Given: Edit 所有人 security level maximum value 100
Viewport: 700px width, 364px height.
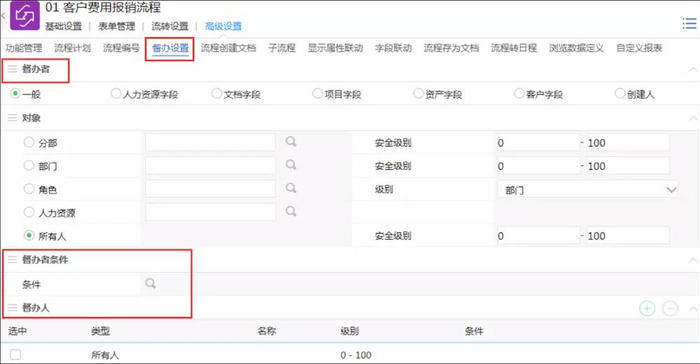Looking at the screenshot, I should click(x=628, y=235).
